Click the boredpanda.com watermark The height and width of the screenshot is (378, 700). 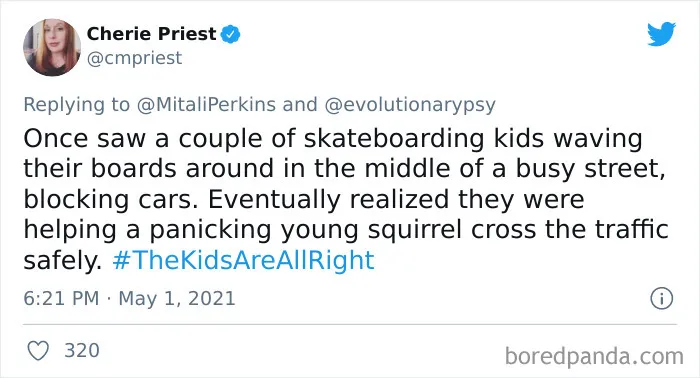click(594, 357)
